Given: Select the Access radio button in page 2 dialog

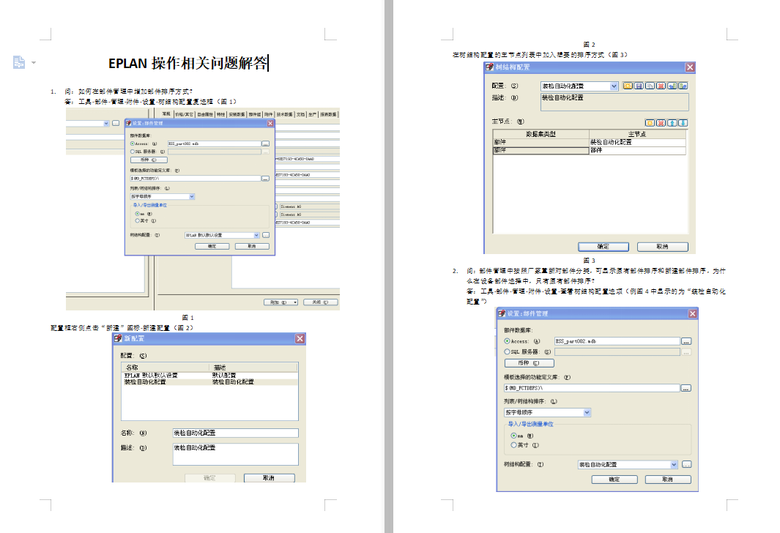Looking at the screenshot, I should (508, 341).
